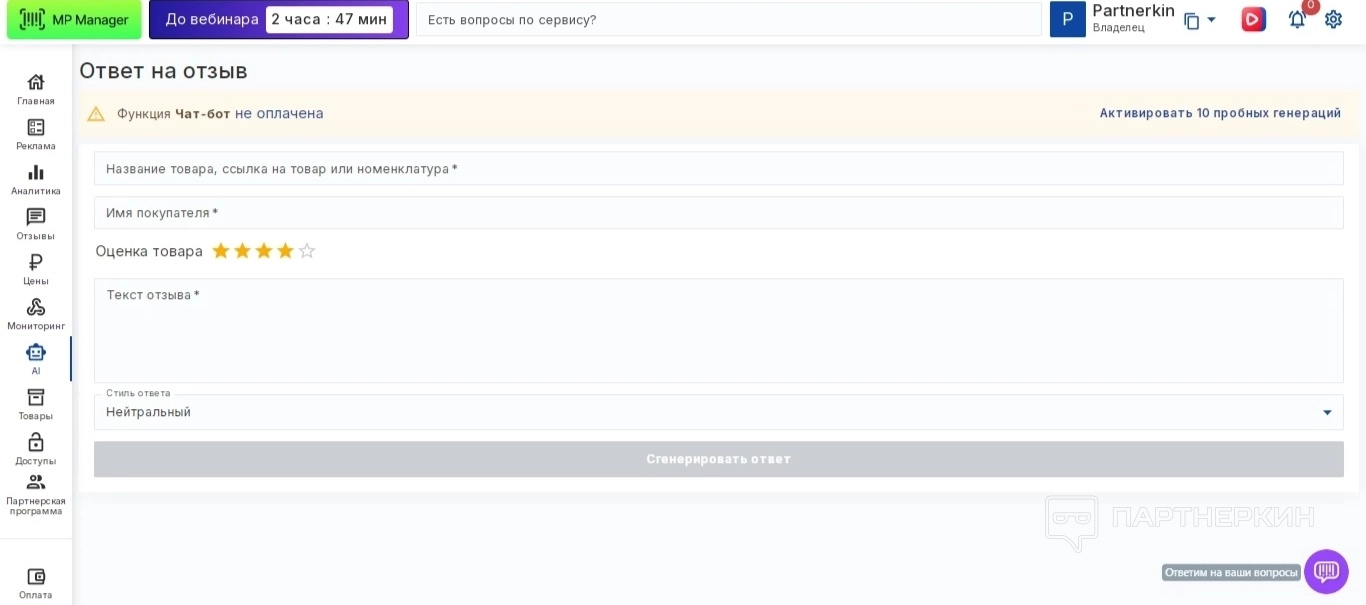
Task: Set product rating to five stars
Action: click(x=307, y=251)
